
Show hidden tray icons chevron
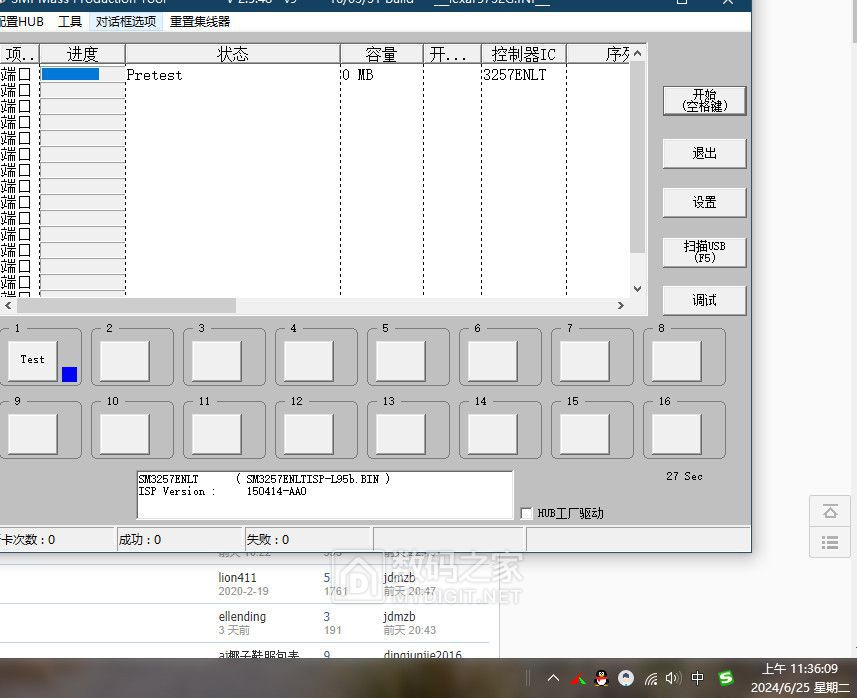point(553,678)
